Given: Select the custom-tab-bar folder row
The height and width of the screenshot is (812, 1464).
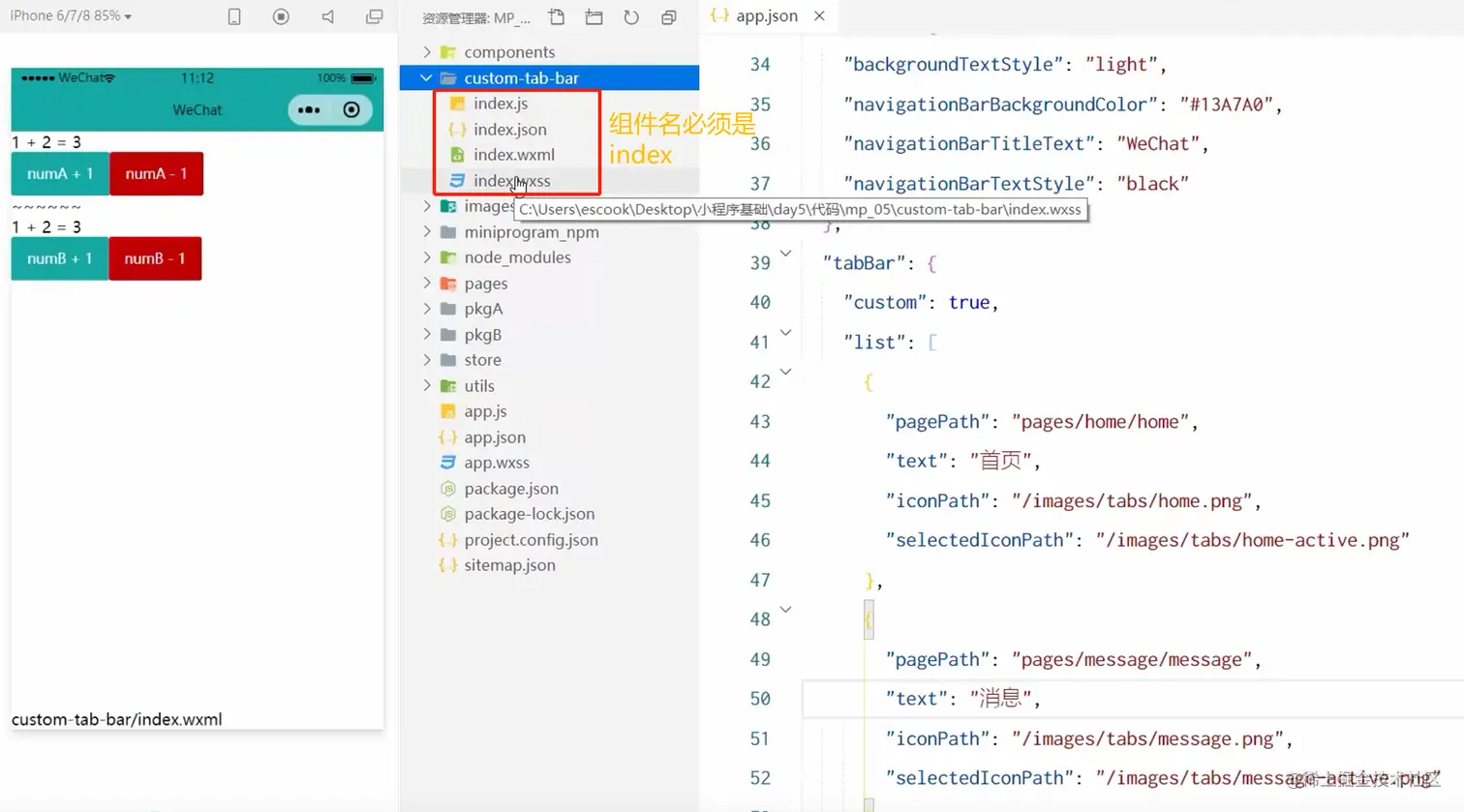Looking at the screenshot, I should click(x=549, y=77).
